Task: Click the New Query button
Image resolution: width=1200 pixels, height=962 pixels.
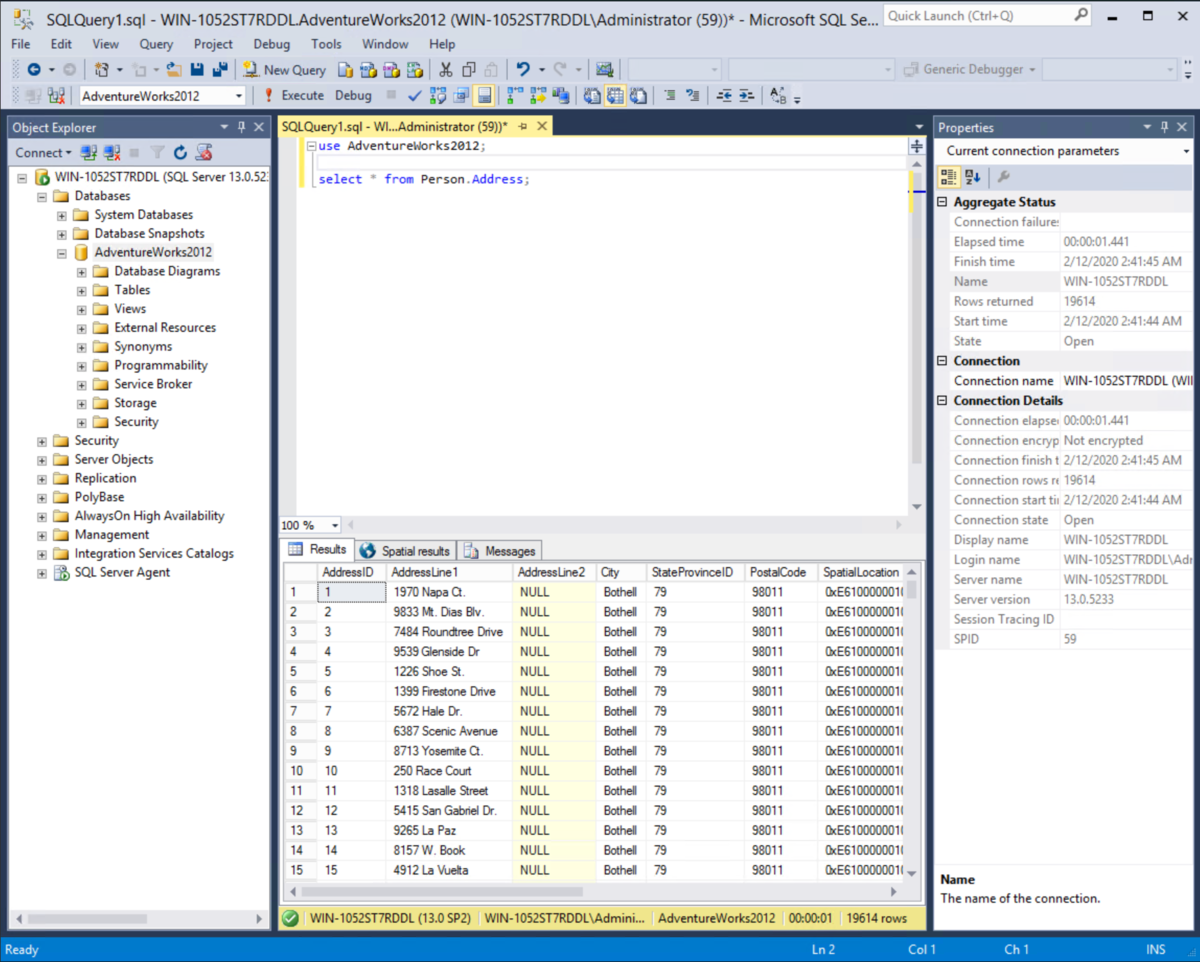Action: [x=284, y=70]
